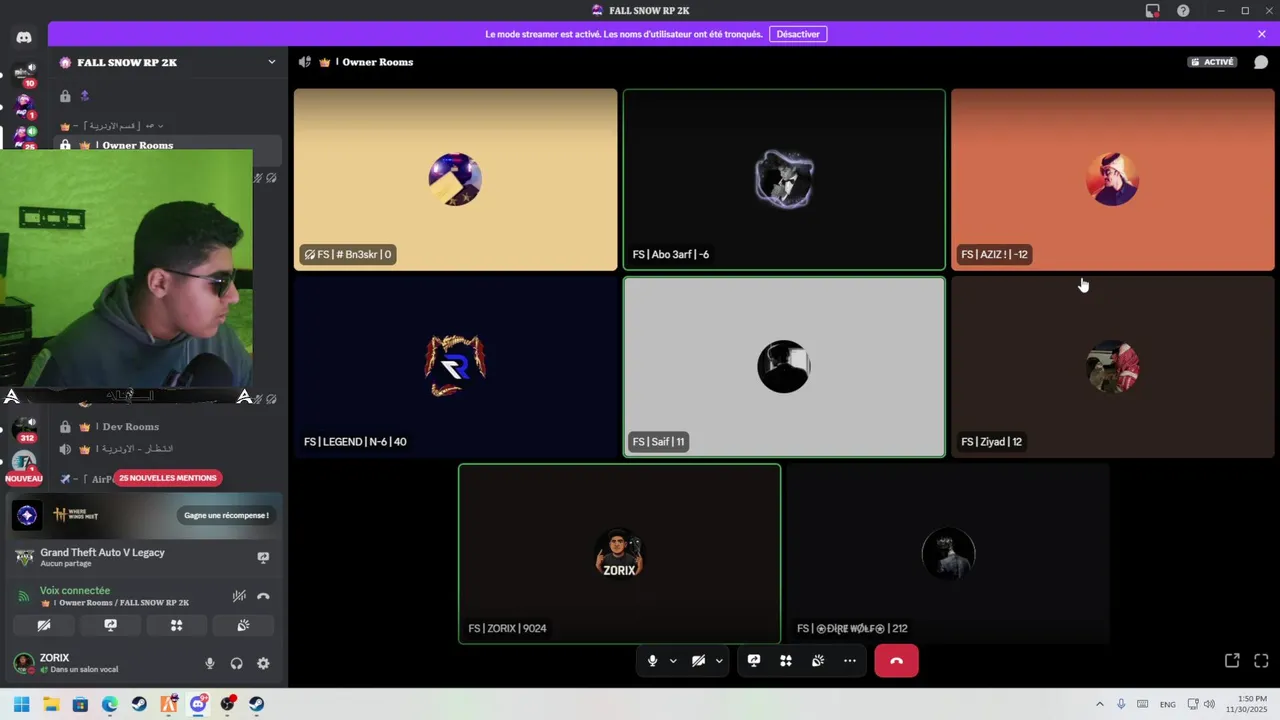Open server icon with 1 notification badge
The width and height of the screenshot is (1280, 720).
pos(24,104)
